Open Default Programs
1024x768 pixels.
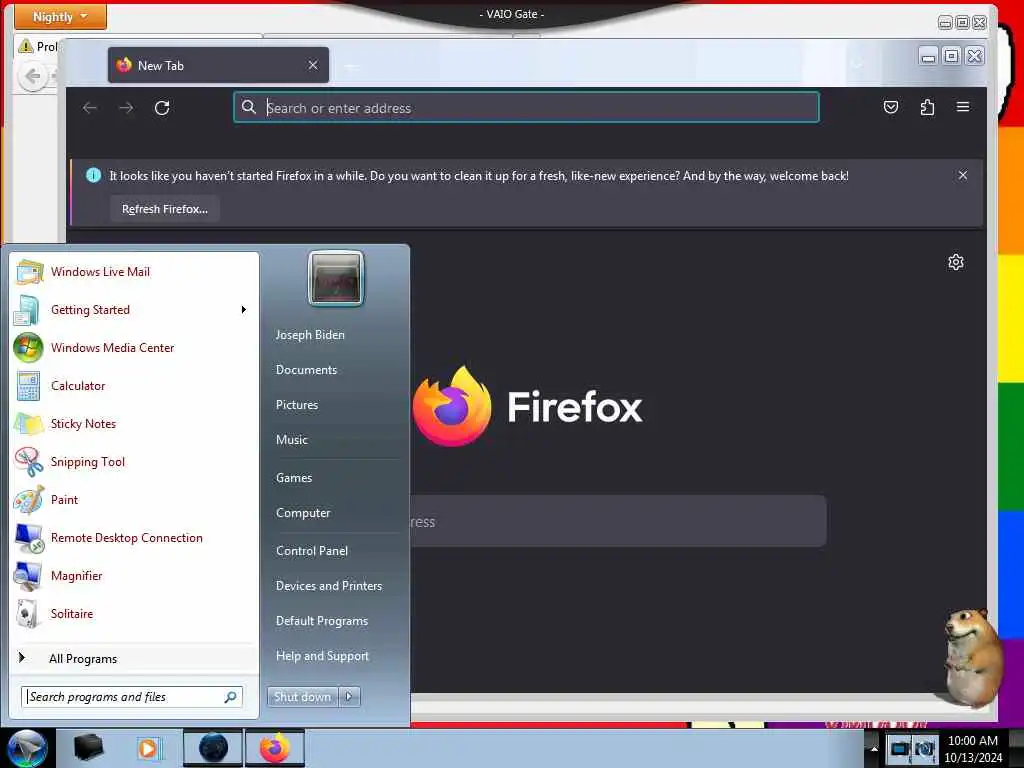pos(321,620)
